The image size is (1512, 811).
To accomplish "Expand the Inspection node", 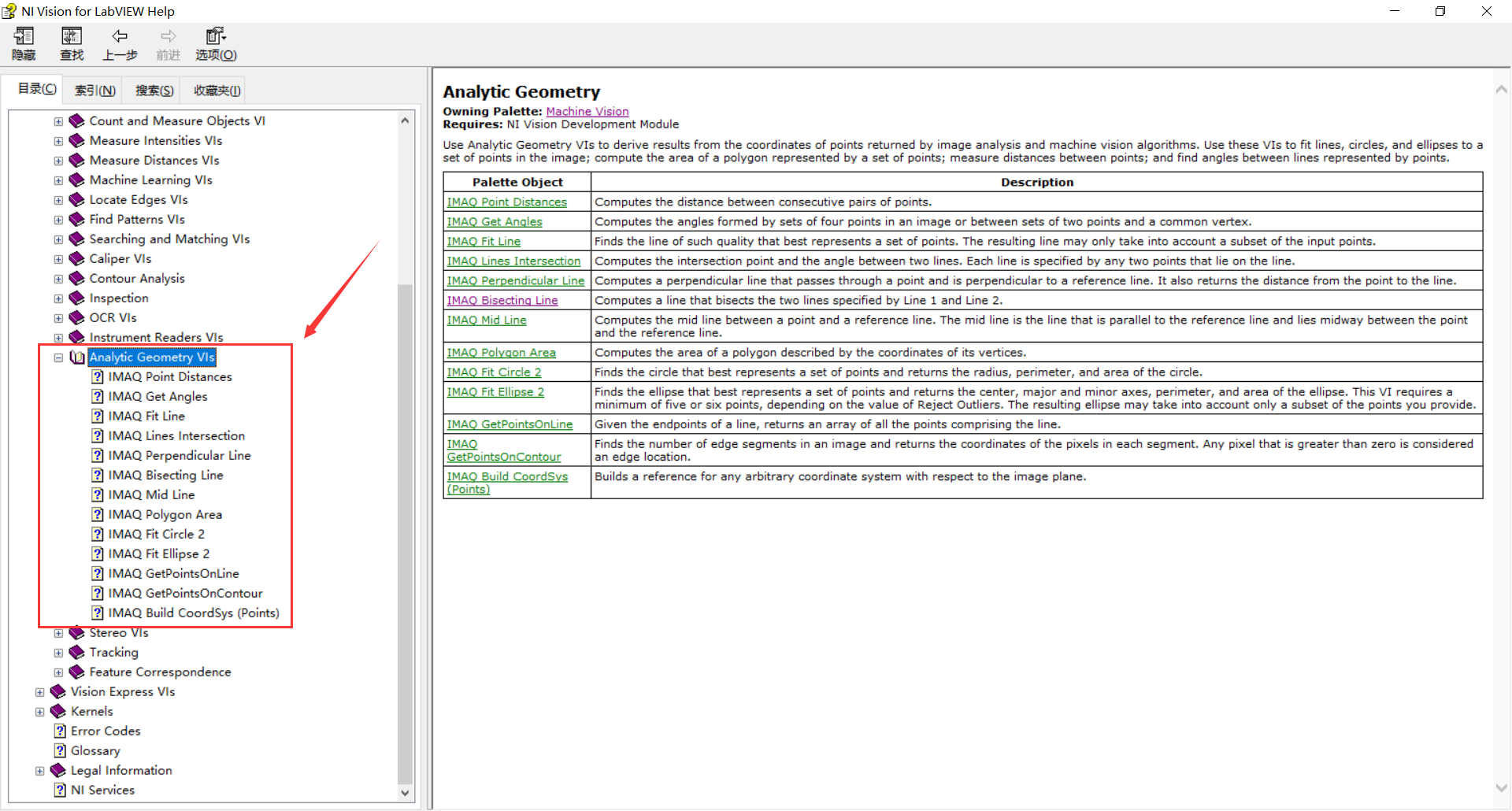I will [x=58, y=298].
